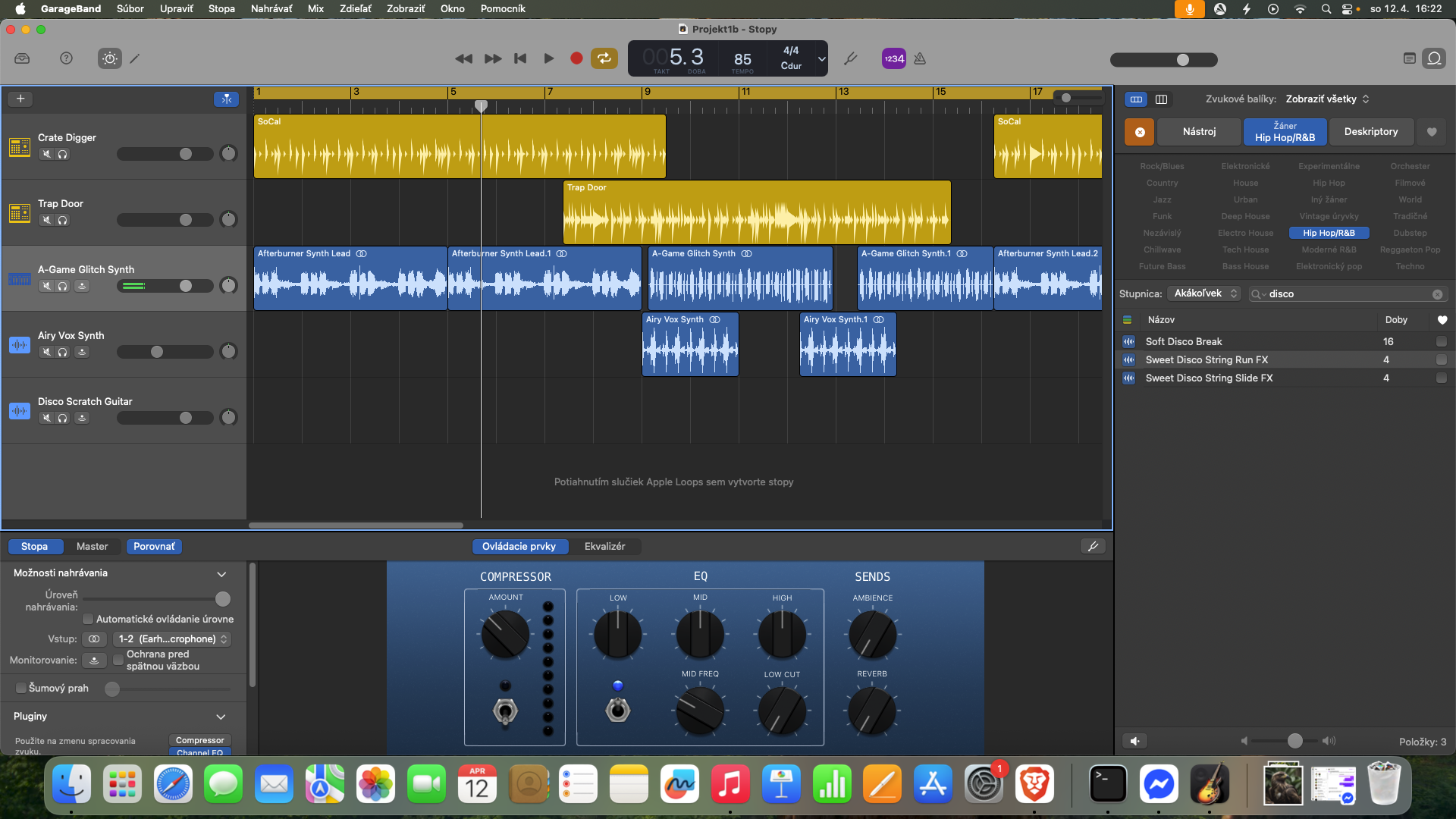Clear the genre filter with the orange X icon
This screenshot has width=1456, height=819.
point(1140,131)
